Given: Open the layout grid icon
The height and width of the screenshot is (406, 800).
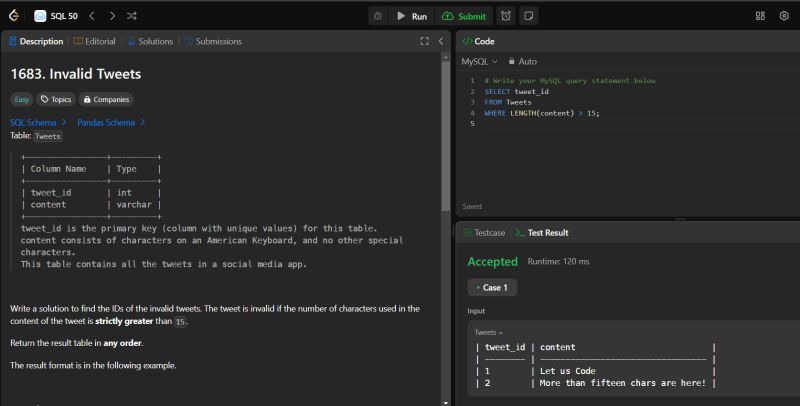Looking at the screenshot, I should [760, 16].
